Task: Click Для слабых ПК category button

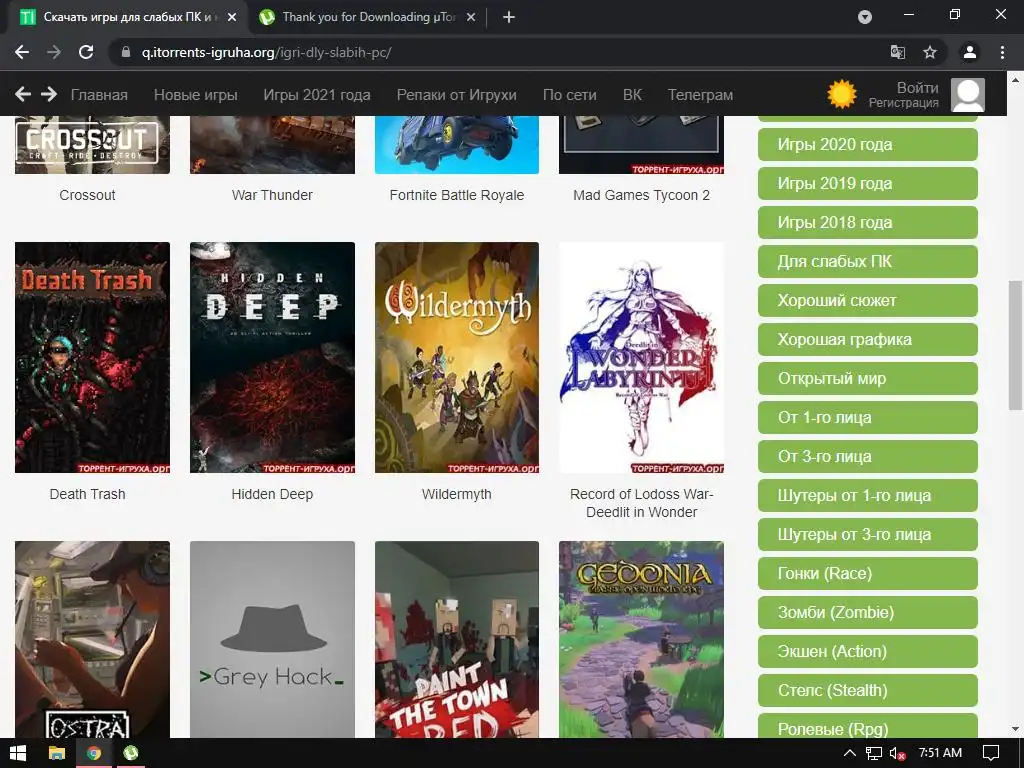Action: point(868,261)
